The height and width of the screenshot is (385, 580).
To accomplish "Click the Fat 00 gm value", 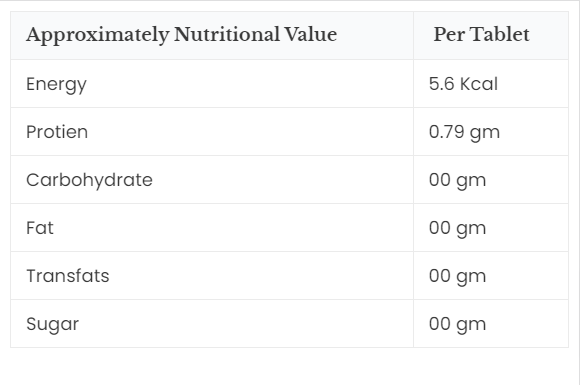I will point(457,229).
